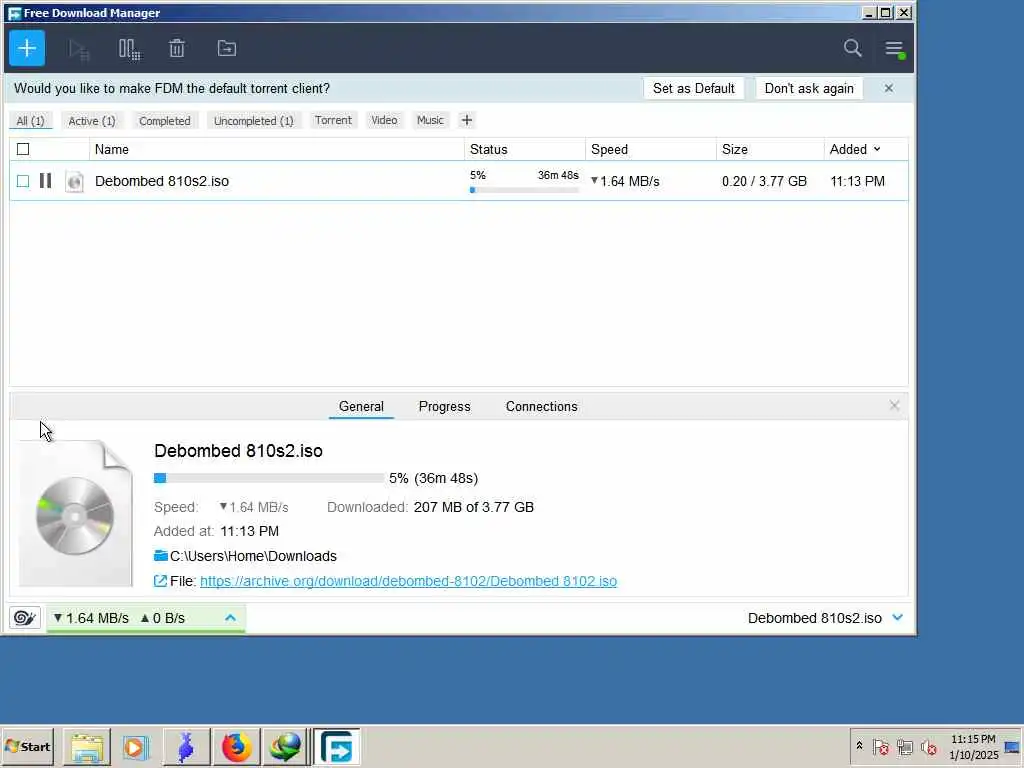Click the pause selected downloads toolbar icon
Image resolution: width=1024 pixels, height=768 pixels.
(129, 49)
